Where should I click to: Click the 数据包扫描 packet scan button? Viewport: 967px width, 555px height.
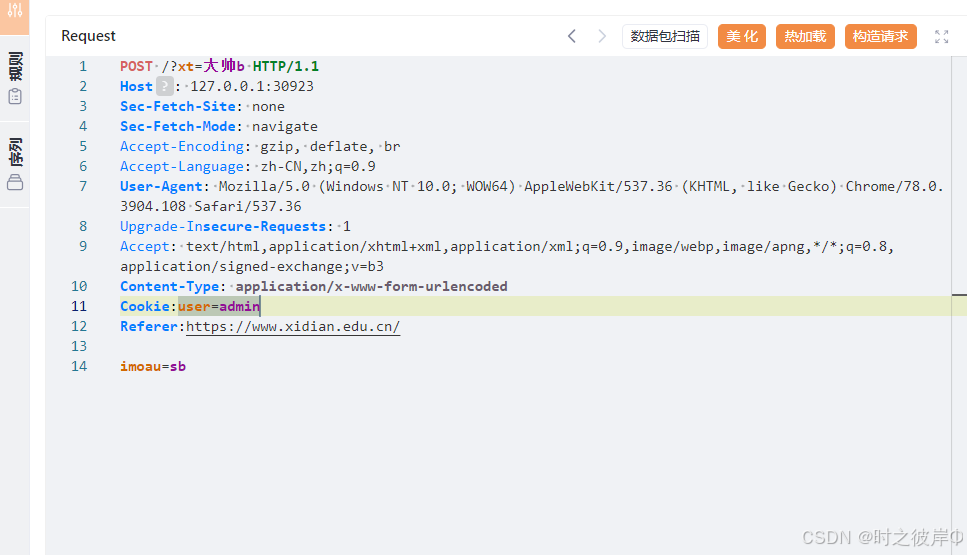[665, 36]
